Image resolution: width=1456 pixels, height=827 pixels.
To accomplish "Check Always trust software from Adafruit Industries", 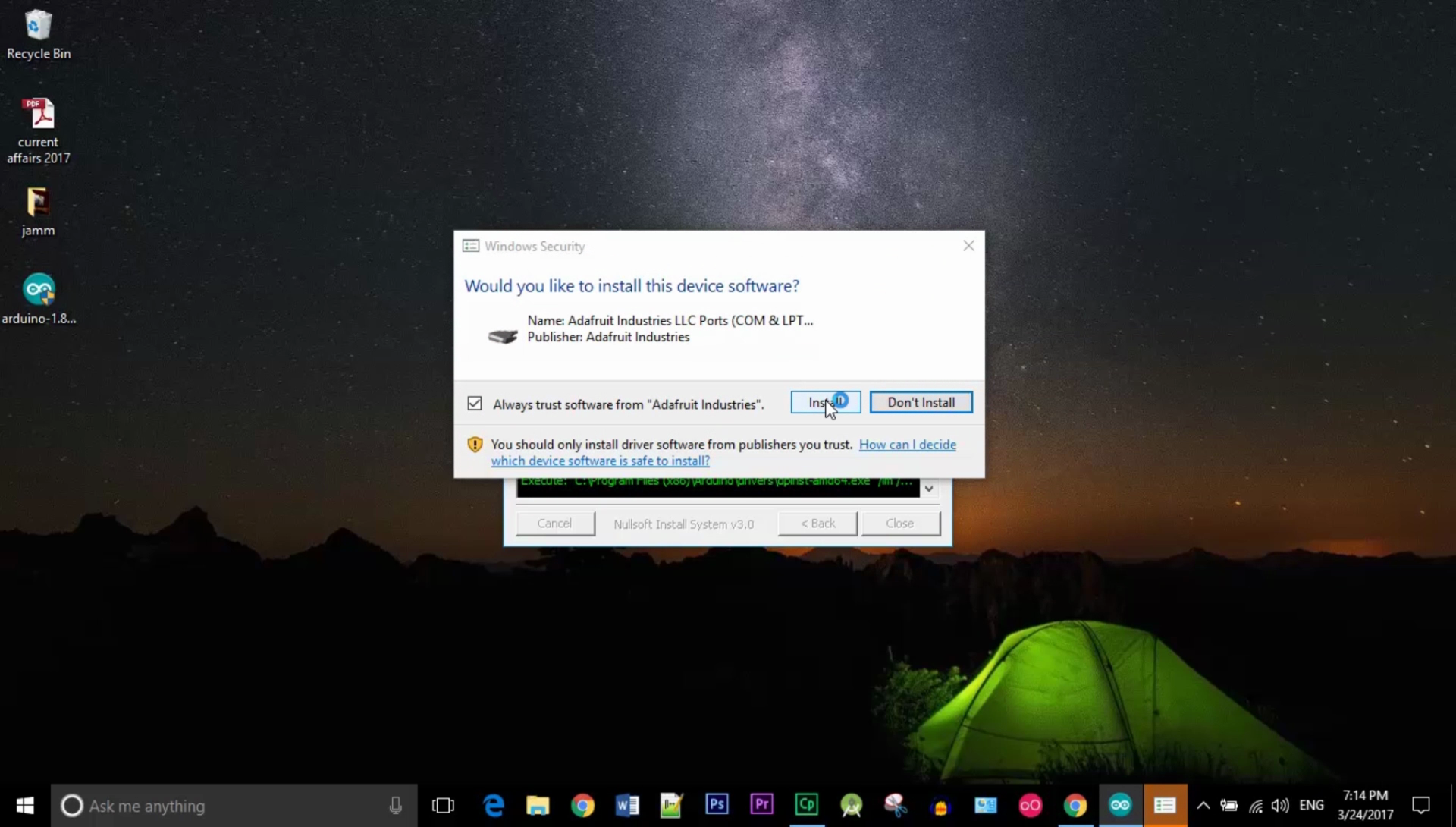I will 475,404.
